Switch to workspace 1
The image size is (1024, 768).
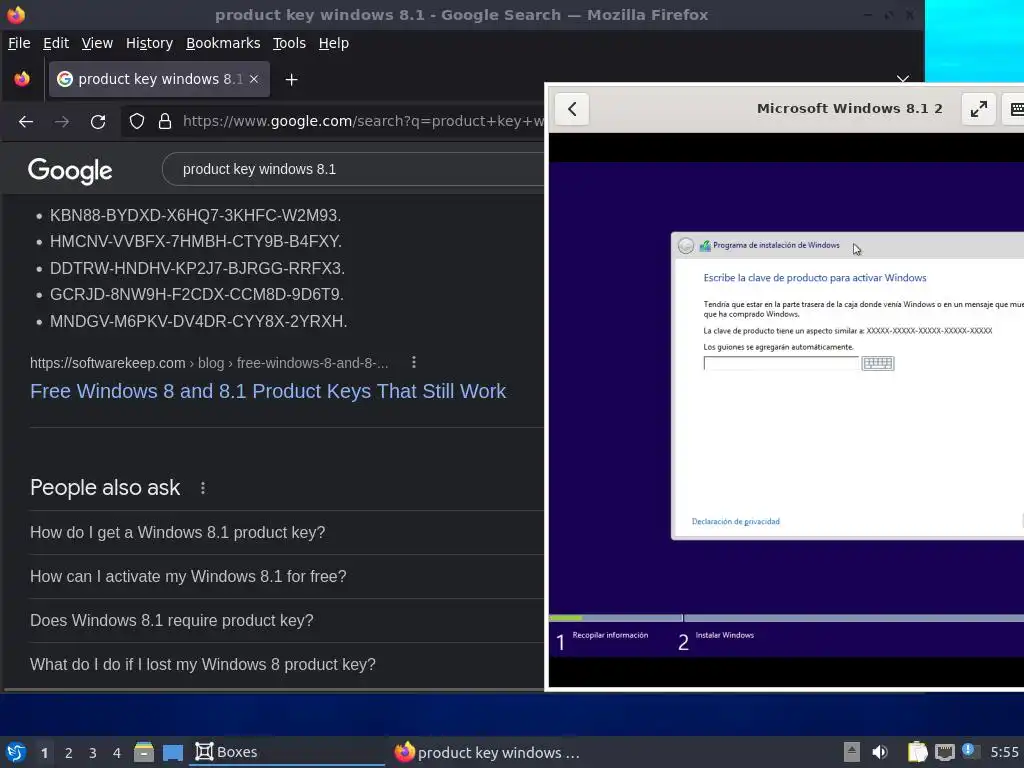44,753
